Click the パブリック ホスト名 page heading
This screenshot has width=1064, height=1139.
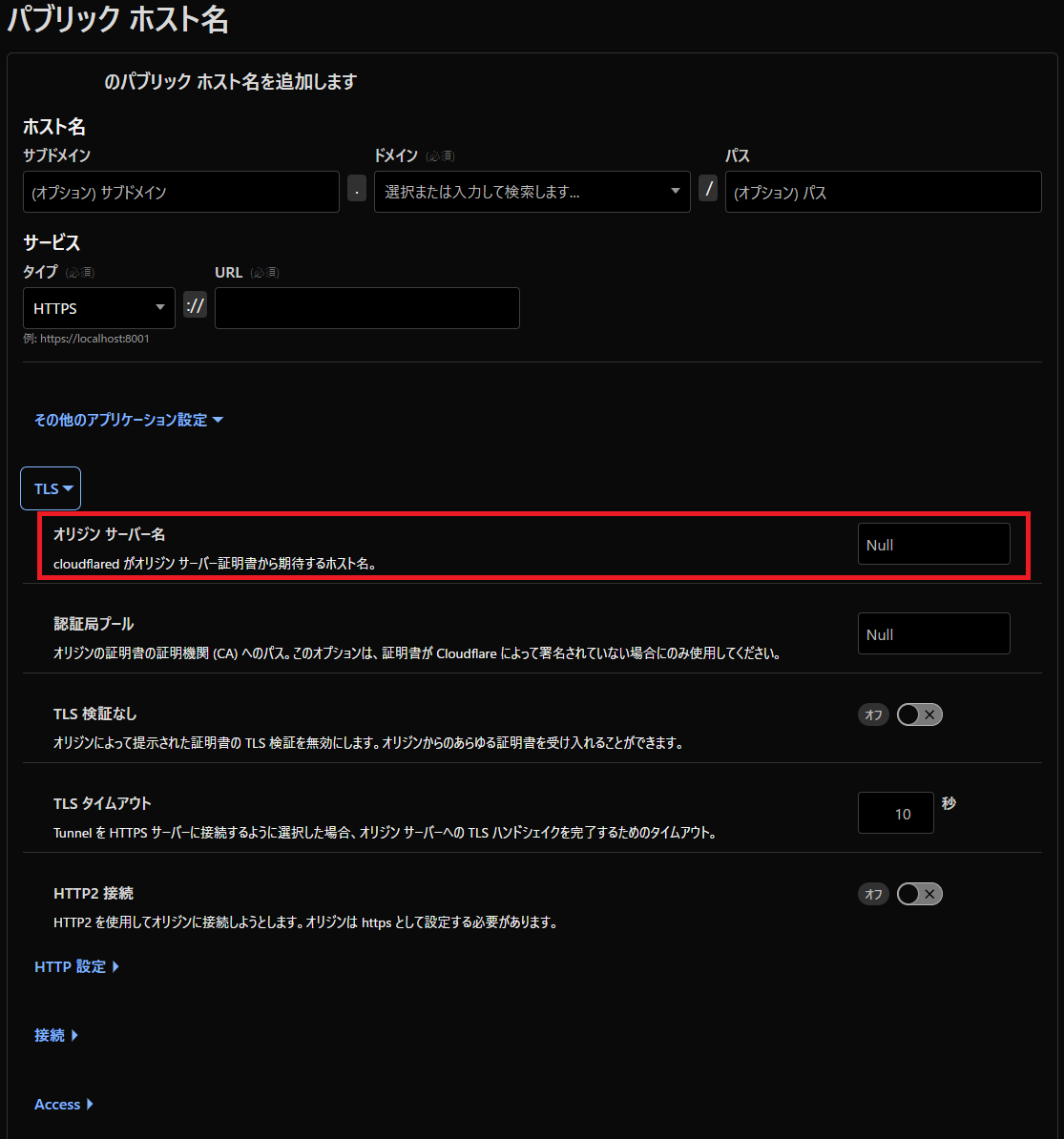point(117,19)
